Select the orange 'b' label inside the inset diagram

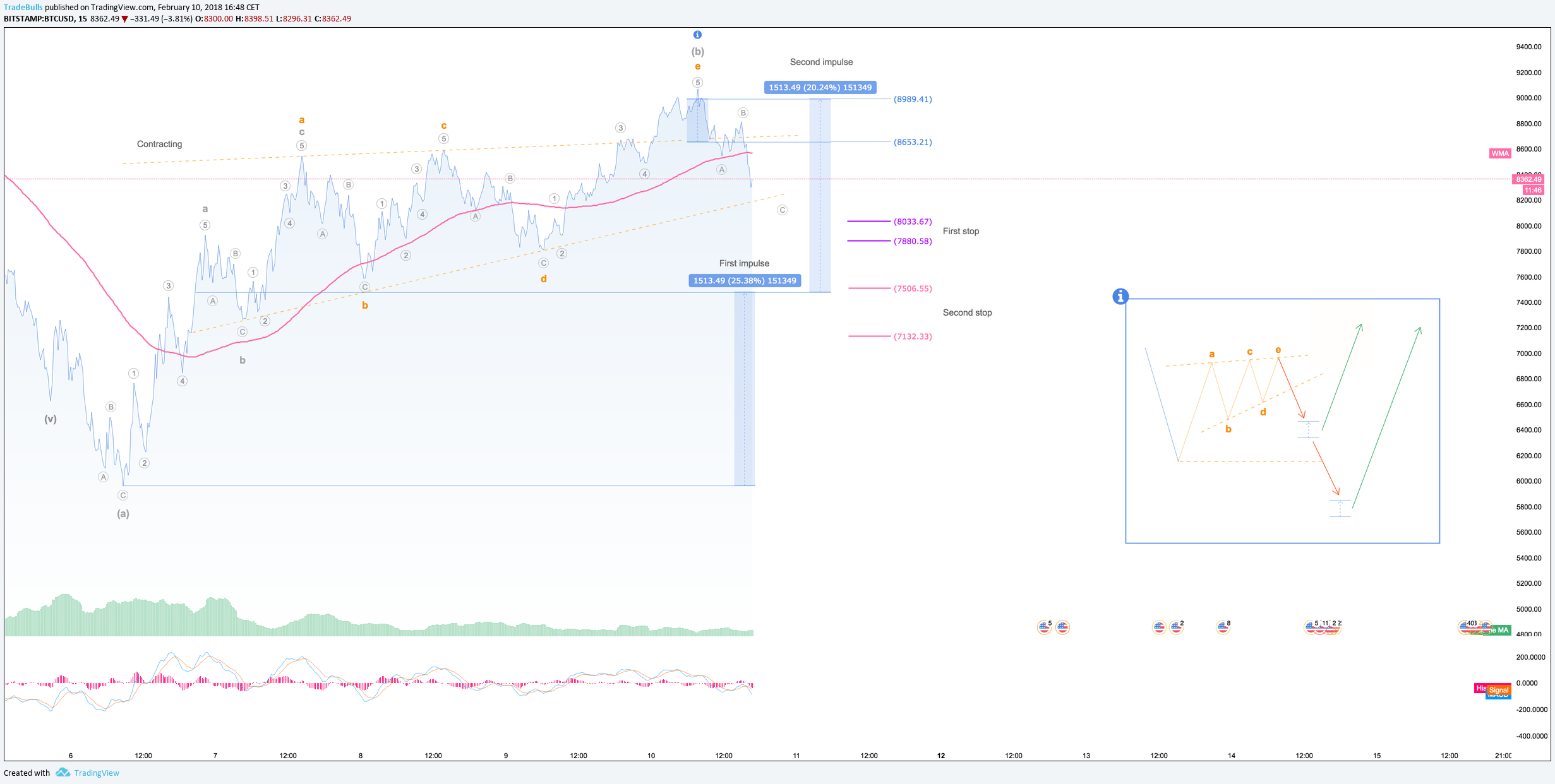1228,429
